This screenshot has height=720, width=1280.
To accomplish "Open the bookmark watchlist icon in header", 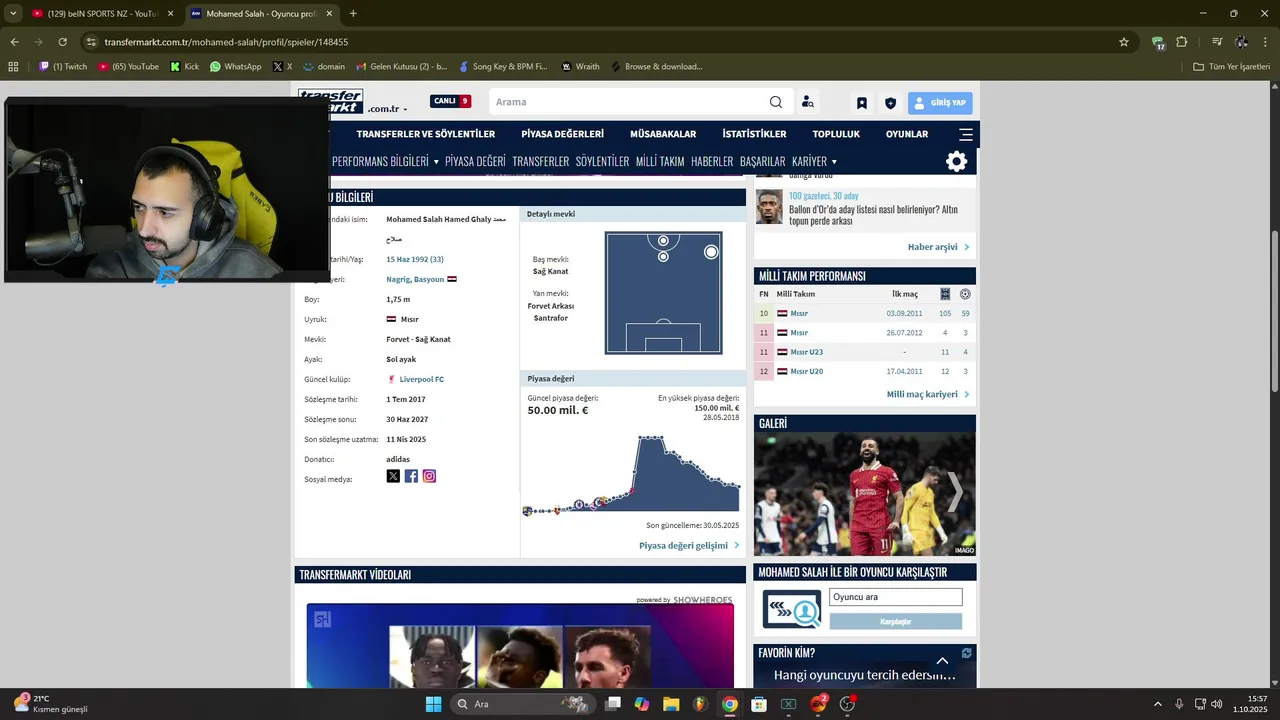I will pos(861,103).
